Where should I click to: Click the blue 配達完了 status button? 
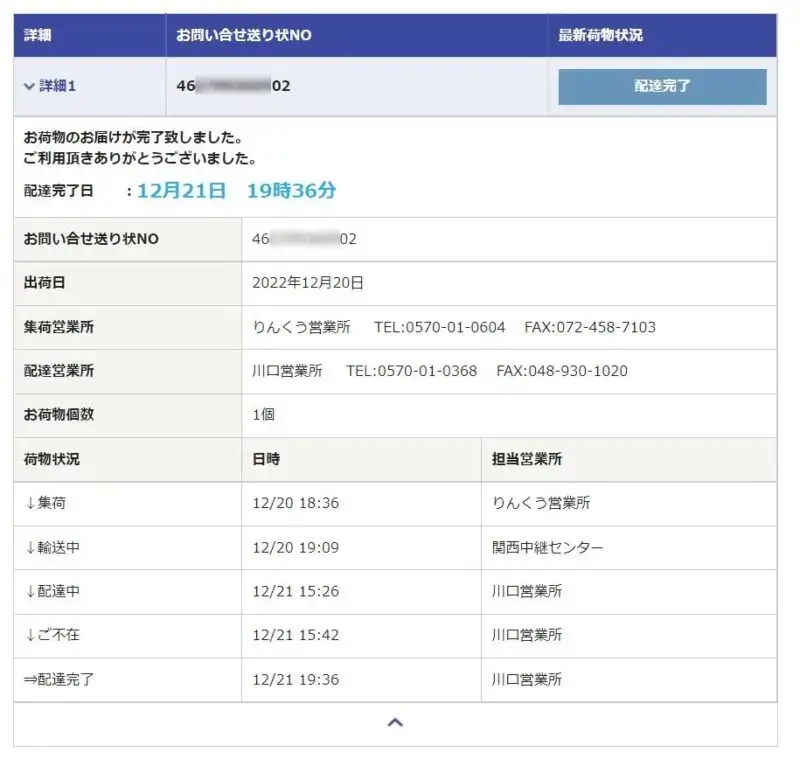[x=662, y=87]
